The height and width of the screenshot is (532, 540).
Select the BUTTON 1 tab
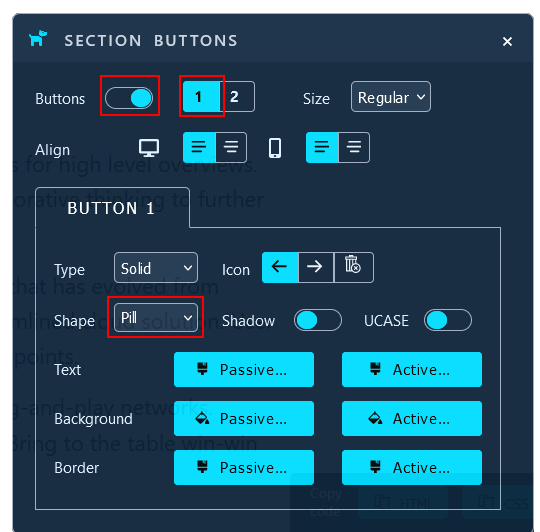[x=111, y=208]
